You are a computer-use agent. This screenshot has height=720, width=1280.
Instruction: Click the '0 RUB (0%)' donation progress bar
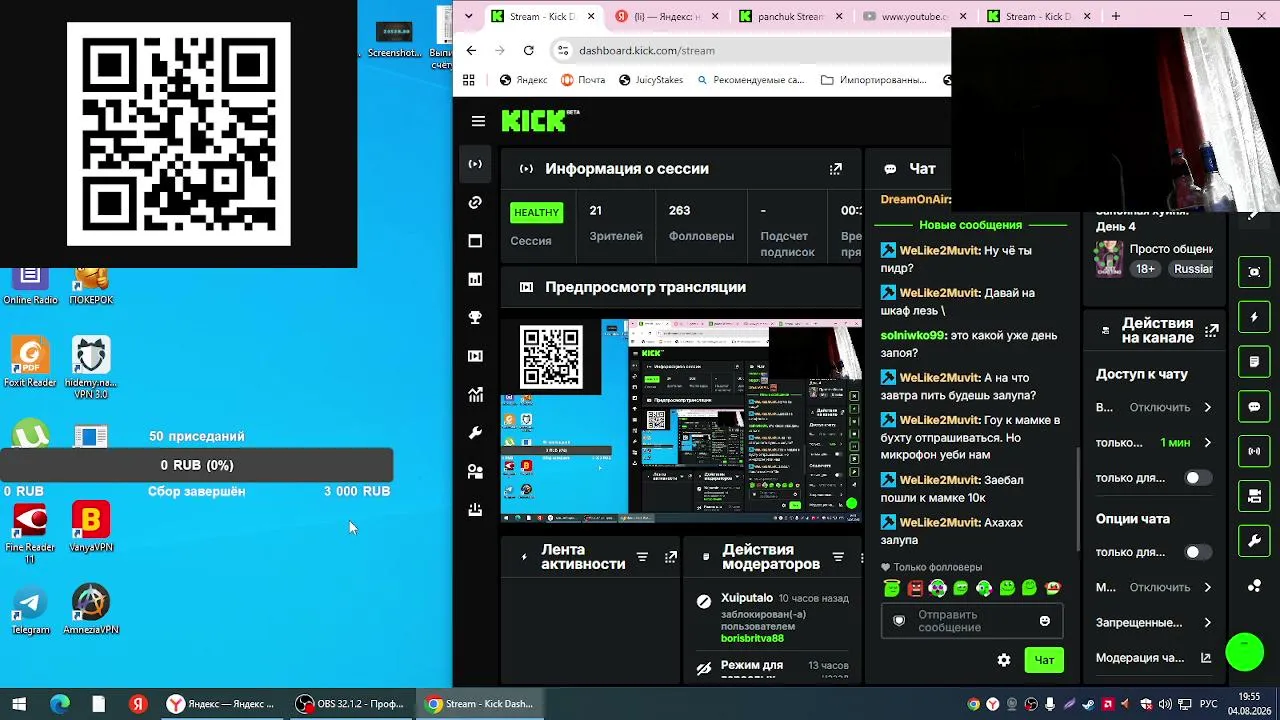point(197,465)
